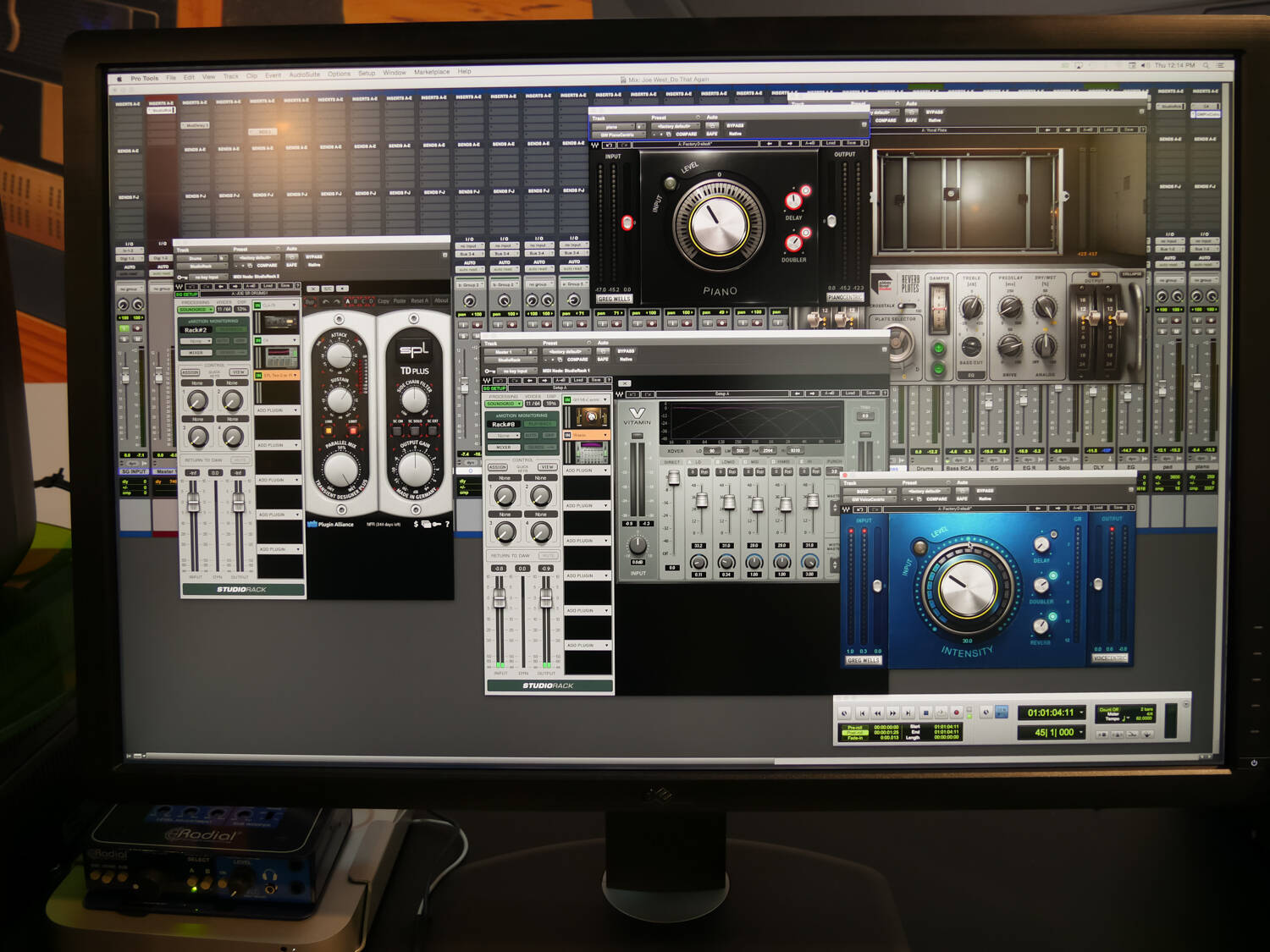Click previous preset arrow in PianoCentric toolbar
This screenshot has height=952, width=1270.
pos(769,143)
